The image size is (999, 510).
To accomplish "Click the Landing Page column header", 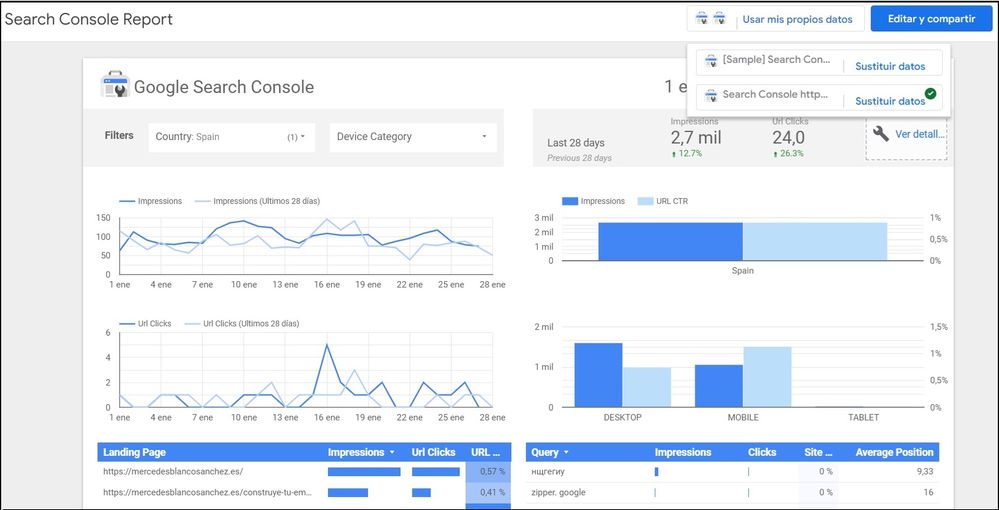I will [134, 452].
